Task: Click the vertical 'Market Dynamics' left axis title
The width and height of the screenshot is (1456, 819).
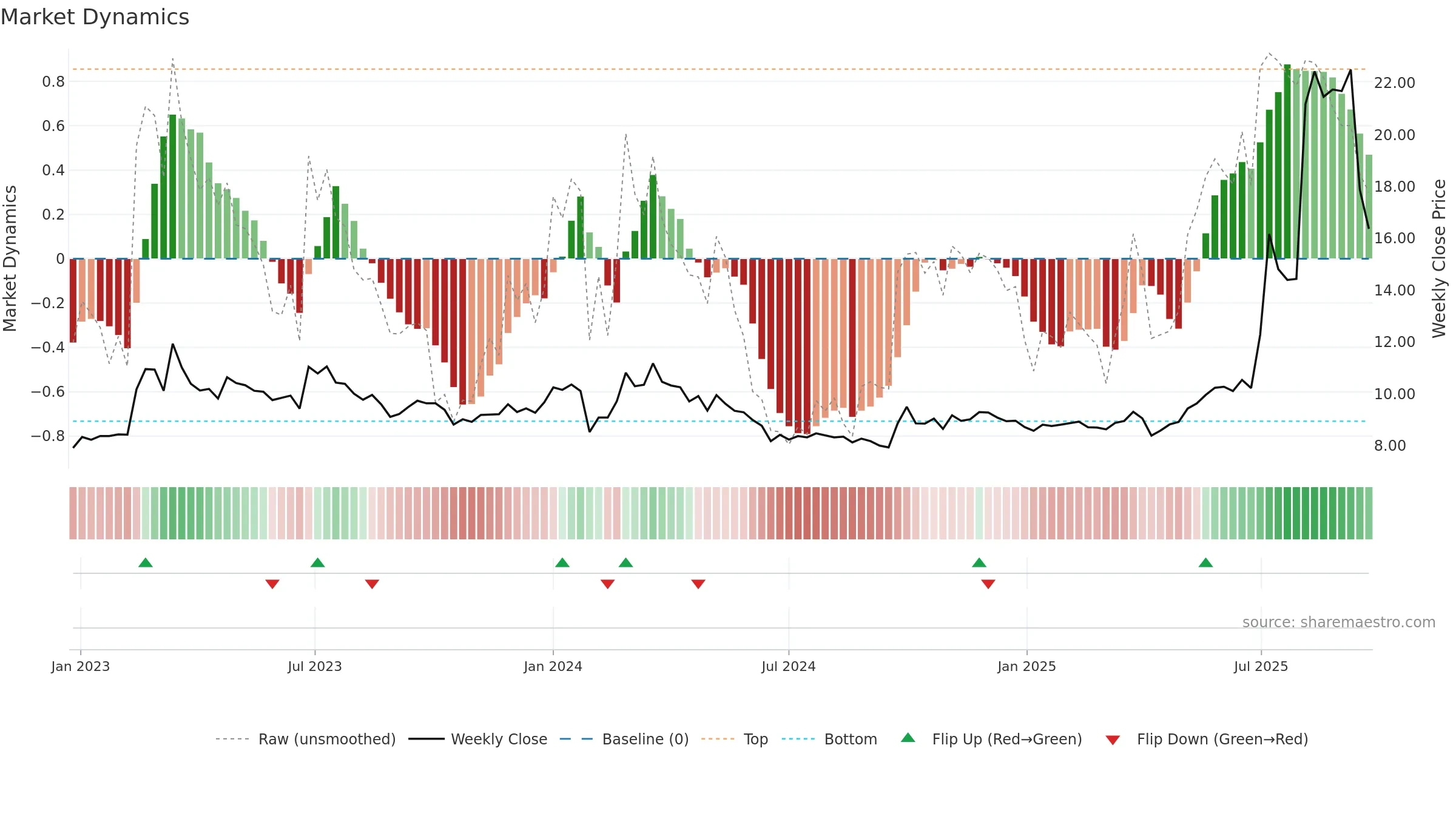Action: [10, 258]
